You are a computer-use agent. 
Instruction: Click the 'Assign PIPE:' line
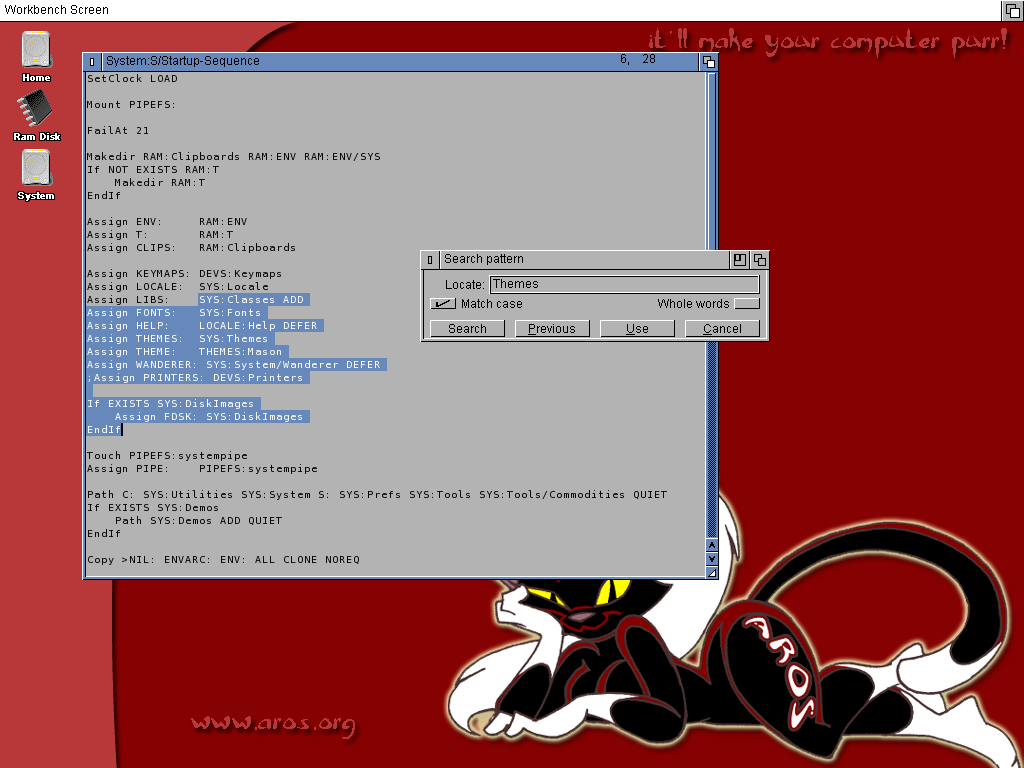(202, 469)
